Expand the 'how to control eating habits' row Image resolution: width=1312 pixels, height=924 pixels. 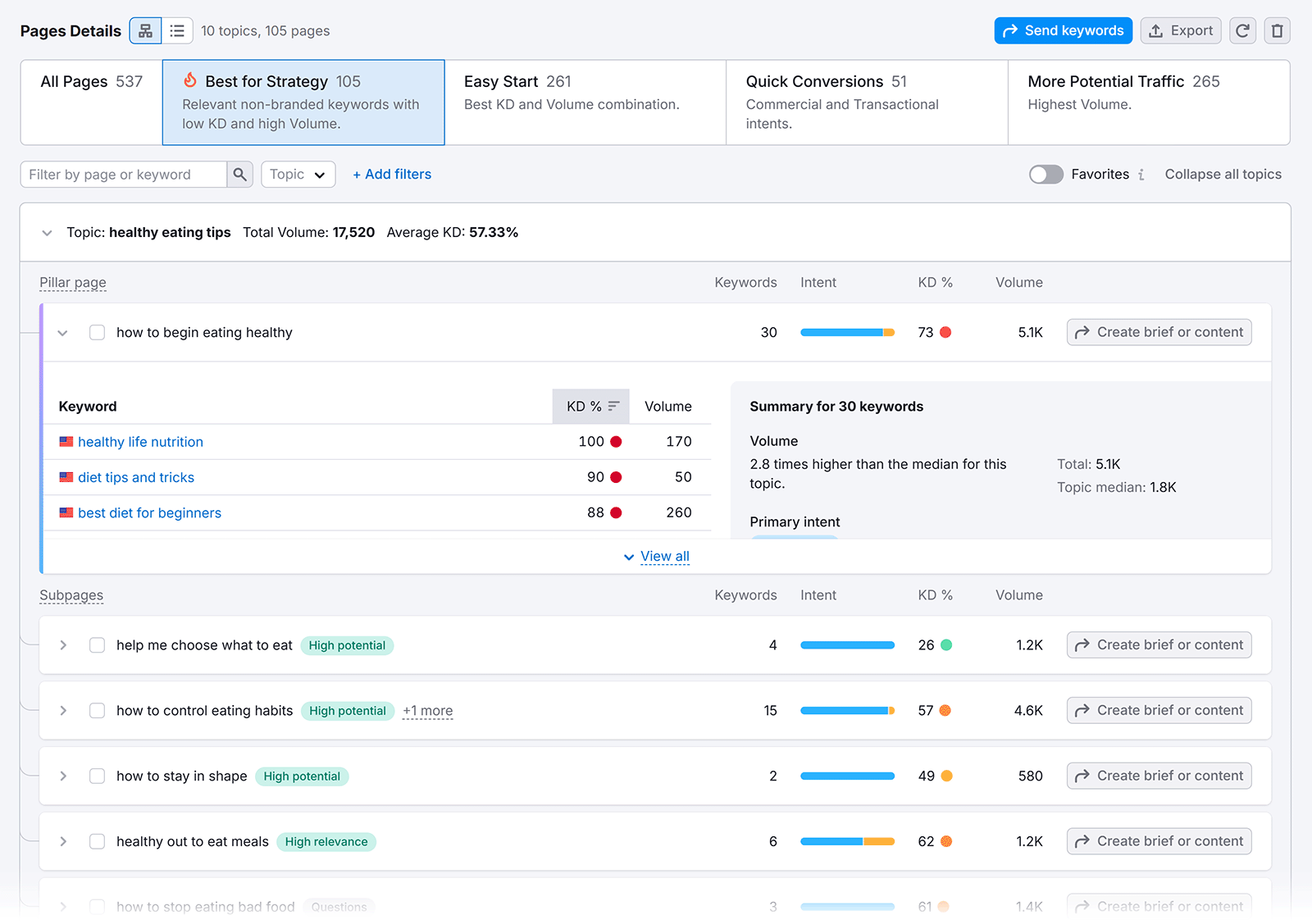[62, 711]
